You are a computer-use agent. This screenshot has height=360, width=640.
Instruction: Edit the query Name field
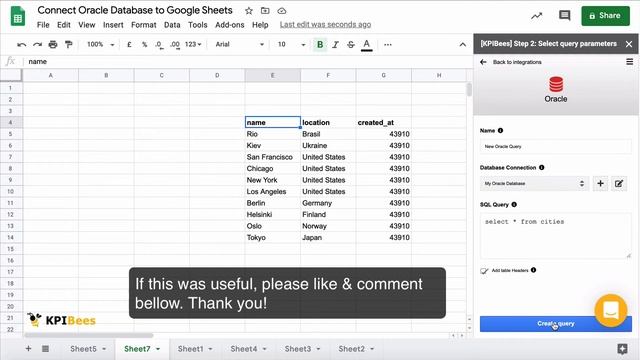point(556,146)
